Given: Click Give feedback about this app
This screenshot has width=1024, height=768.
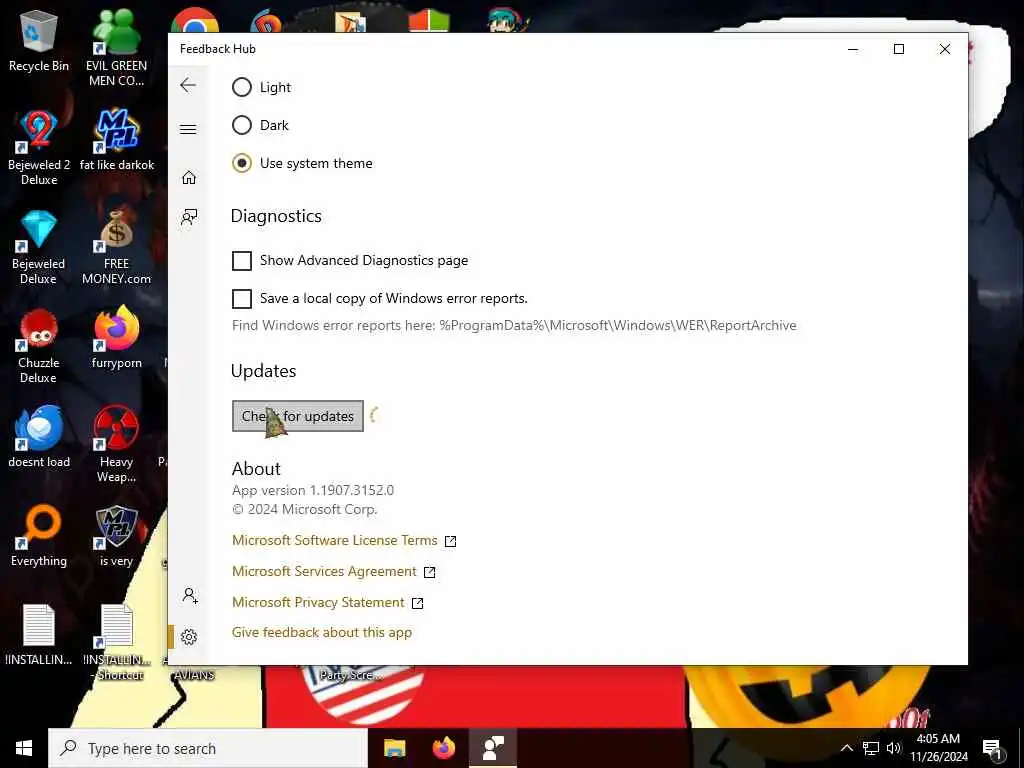Looking at the screenshot, I should [322, 632].
